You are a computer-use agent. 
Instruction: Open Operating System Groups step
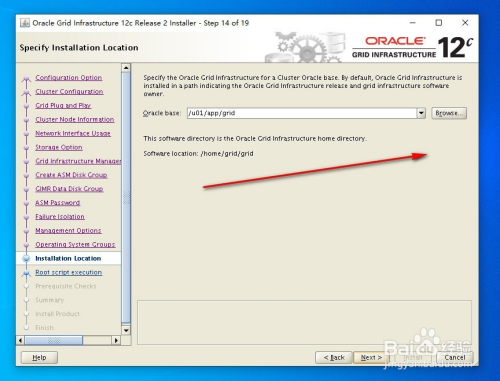(75, 244)
